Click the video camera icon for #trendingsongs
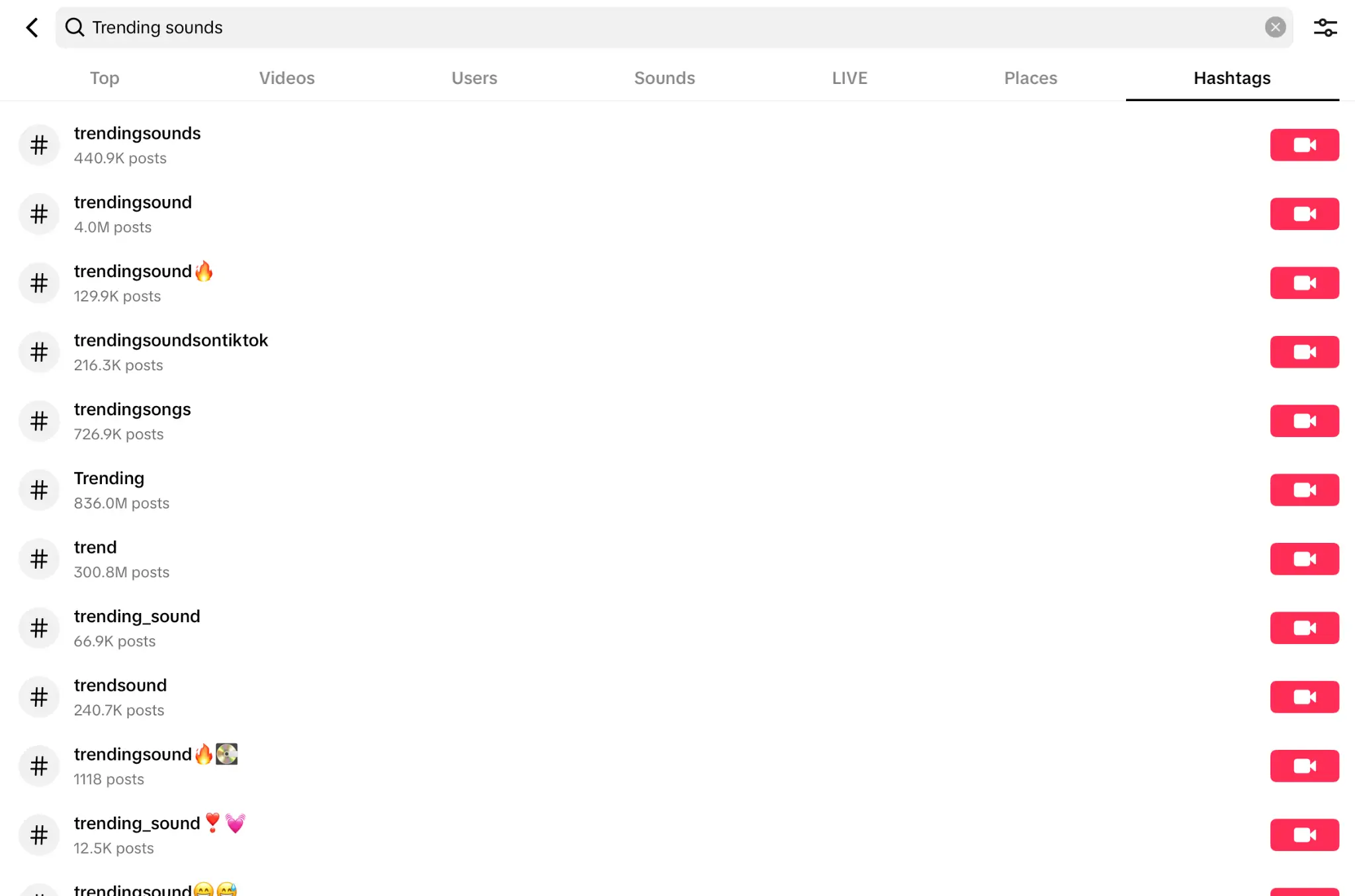The width and height of the screenshot is (1355, 896). 1304,420
